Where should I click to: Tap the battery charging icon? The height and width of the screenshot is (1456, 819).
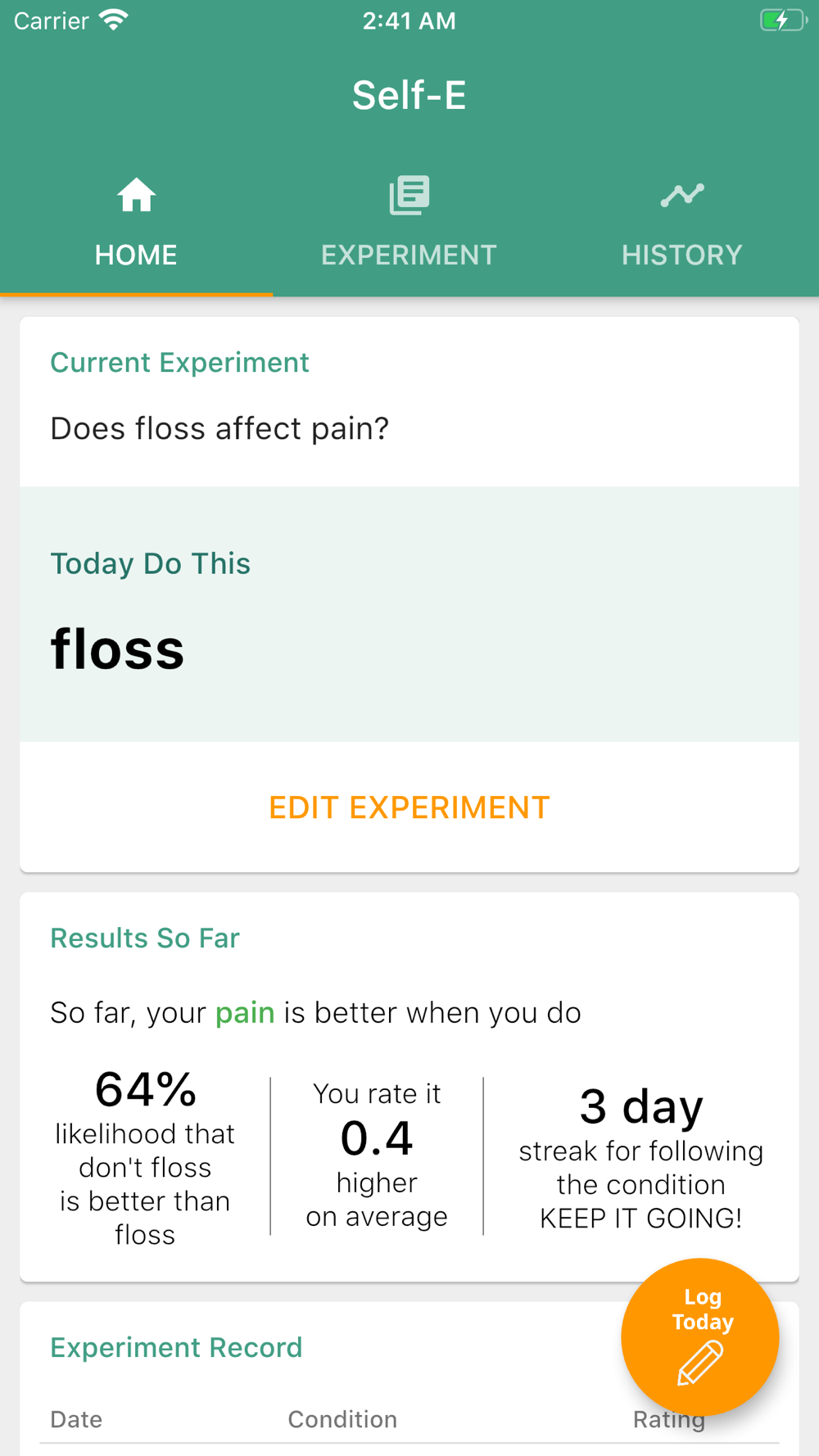click(782, 20)
